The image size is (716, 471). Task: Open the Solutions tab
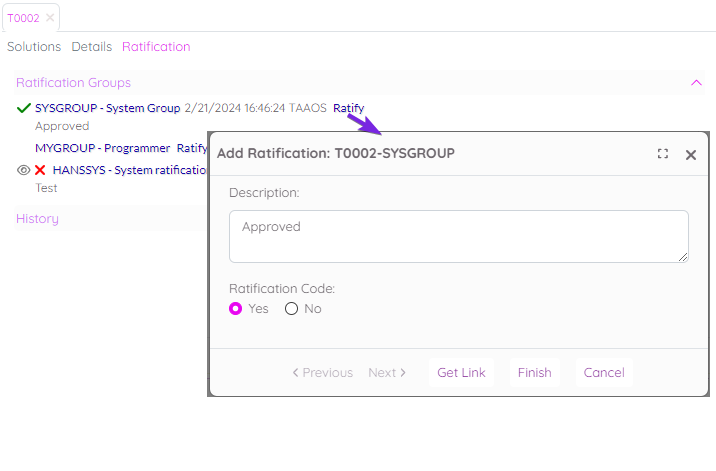pos(34,47)
